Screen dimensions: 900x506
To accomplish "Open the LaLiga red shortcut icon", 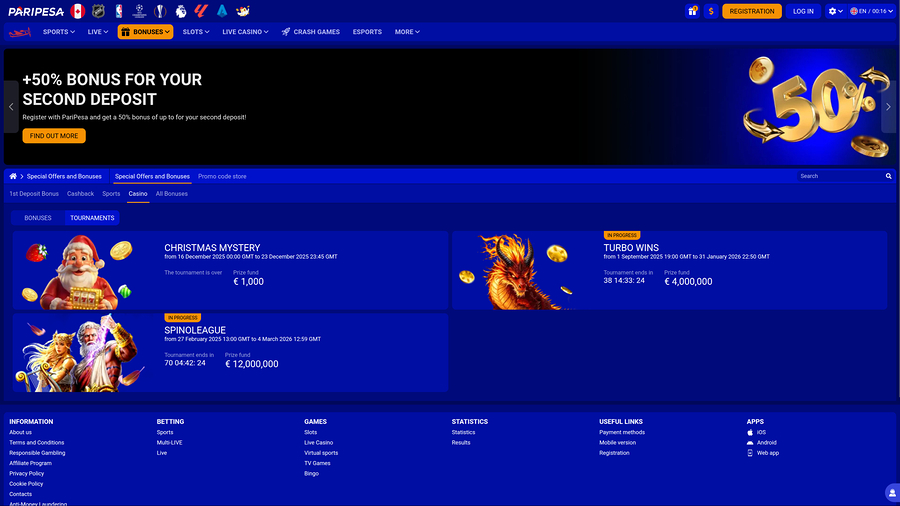I will coord(201,11).
